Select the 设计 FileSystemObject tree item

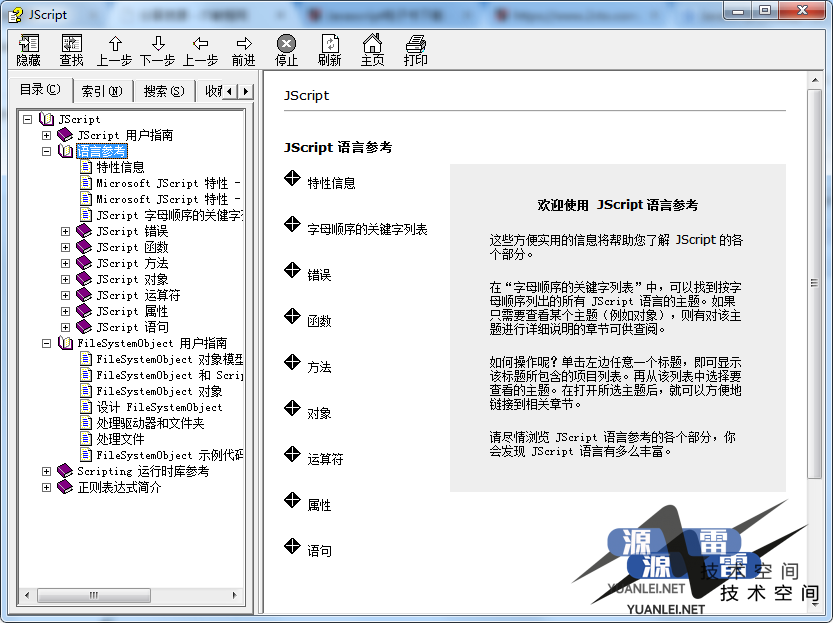pos(159,407)
